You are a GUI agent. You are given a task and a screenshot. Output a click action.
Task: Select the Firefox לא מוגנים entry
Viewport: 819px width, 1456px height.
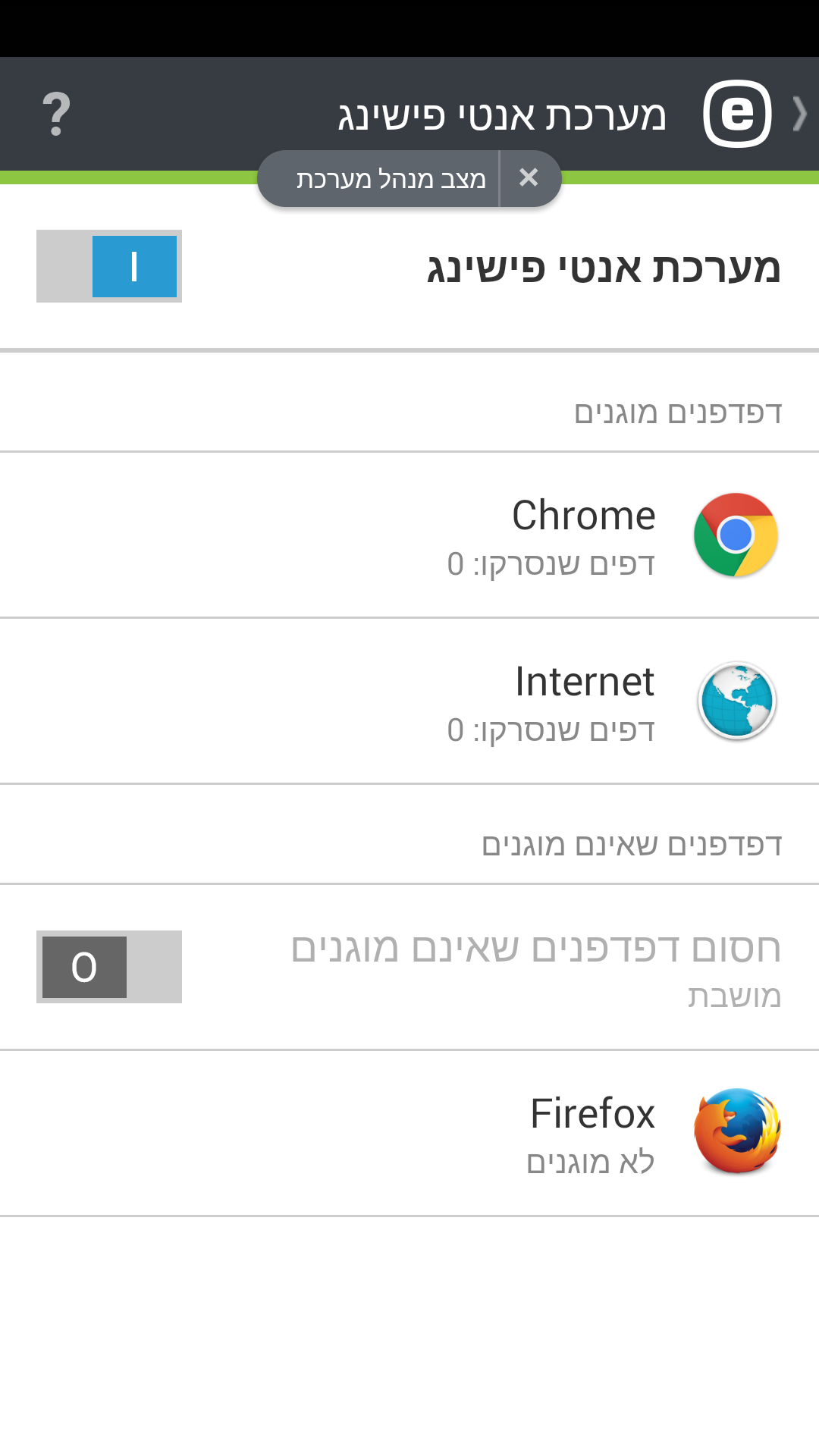tap(409, 1134)
